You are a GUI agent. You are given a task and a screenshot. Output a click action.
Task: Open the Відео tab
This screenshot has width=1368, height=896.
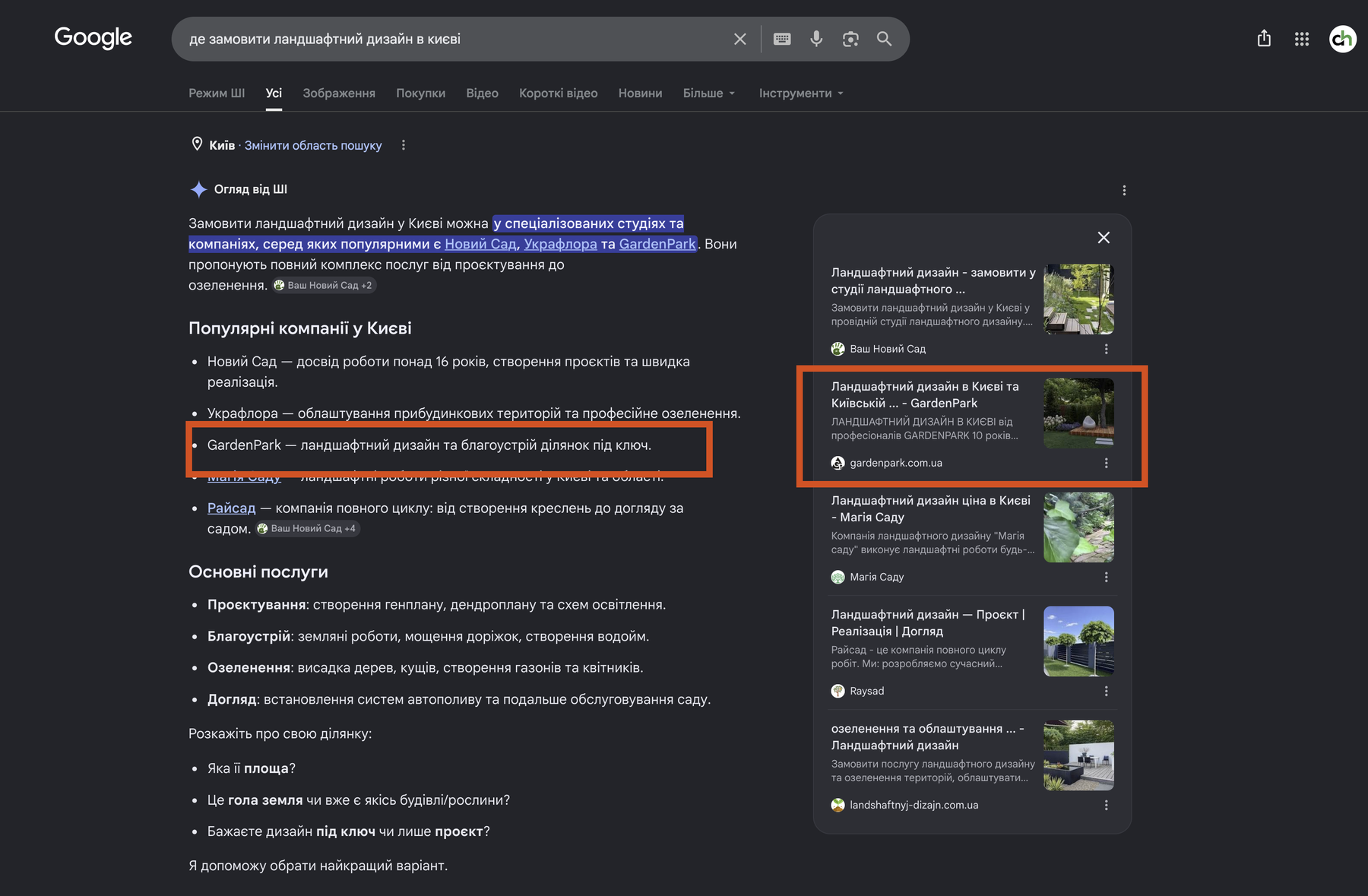click(x=482, y=93)
